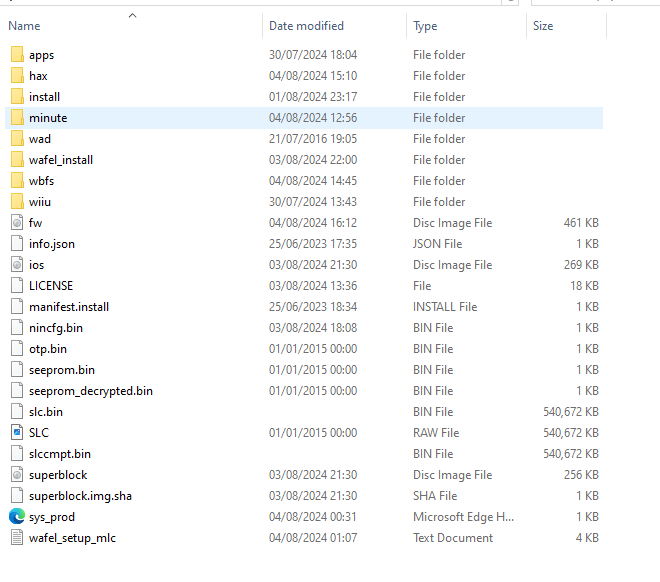The image size is (660, 582).
Task: Click the manifest.install file icon
Action: point(17,307)
